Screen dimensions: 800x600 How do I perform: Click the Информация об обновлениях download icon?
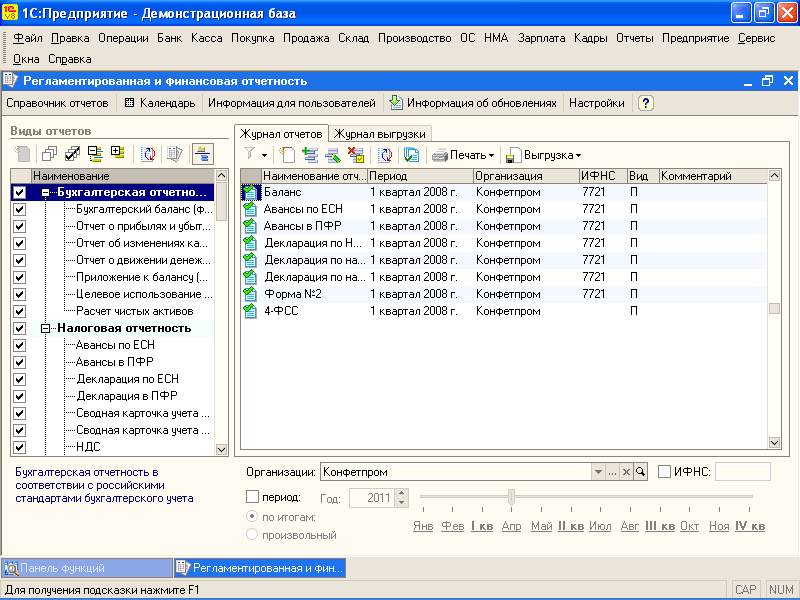click(396, 103)
